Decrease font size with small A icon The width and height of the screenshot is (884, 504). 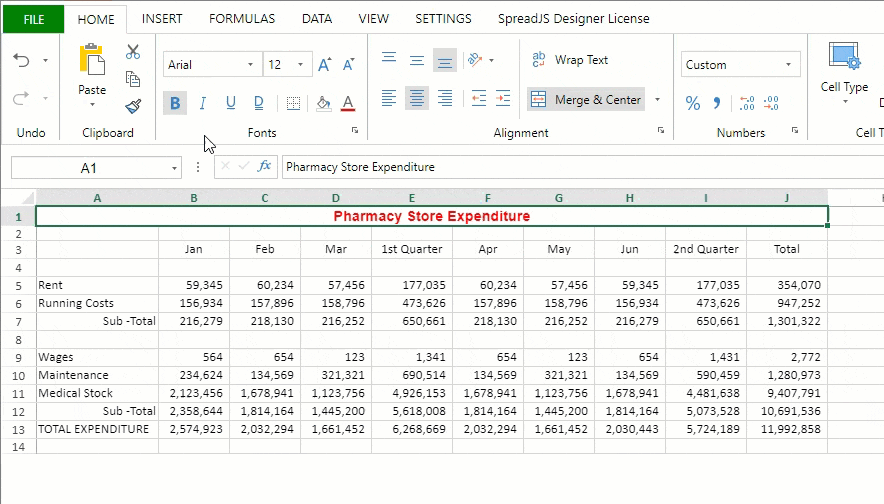coord(349,65)
